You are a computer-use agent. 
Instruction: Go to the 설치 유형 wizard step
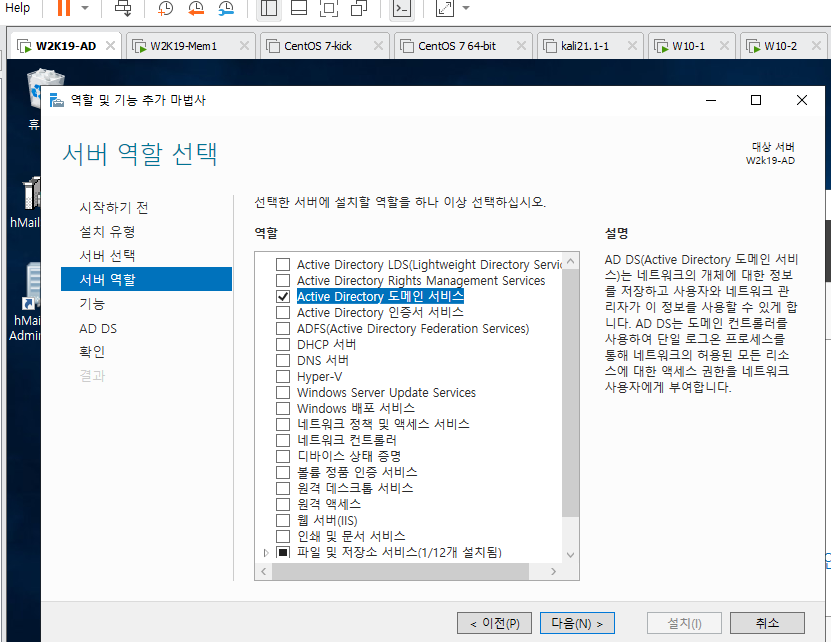(107, 232)
